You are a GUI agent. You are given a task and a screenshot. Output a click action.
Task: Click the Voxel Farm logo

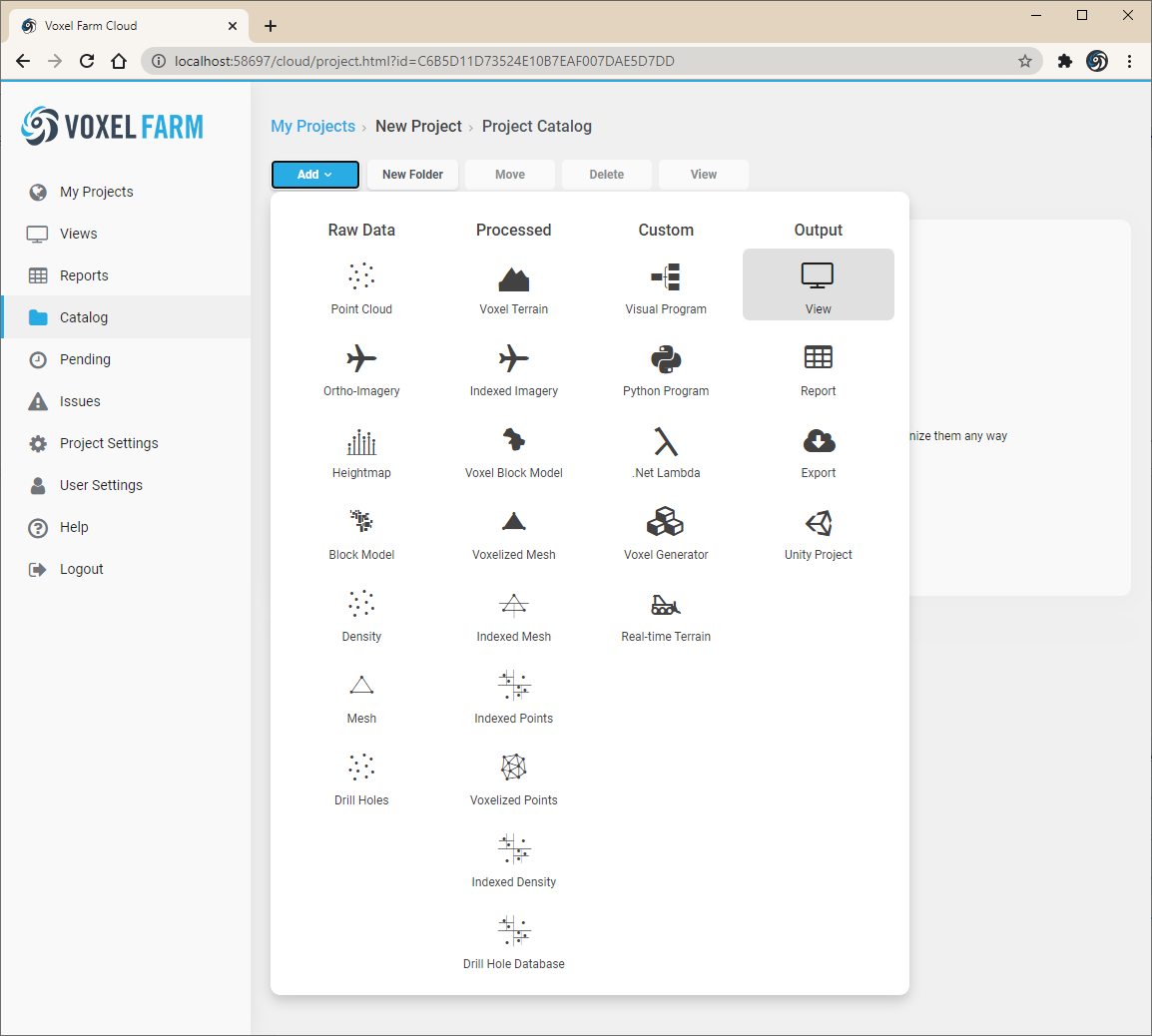click(x=113, y=127)
